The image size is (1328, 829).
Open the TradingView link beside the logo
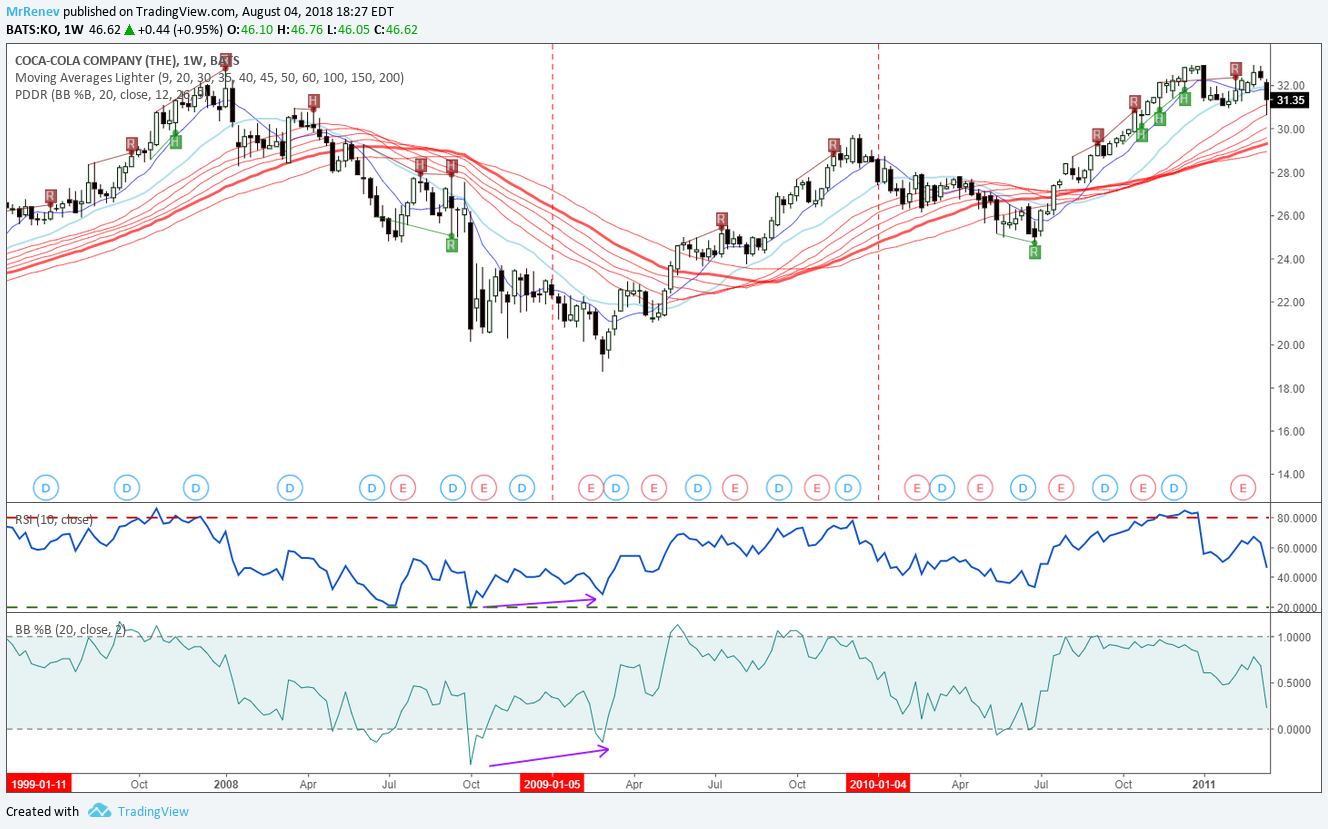click(x=152, y=812)
